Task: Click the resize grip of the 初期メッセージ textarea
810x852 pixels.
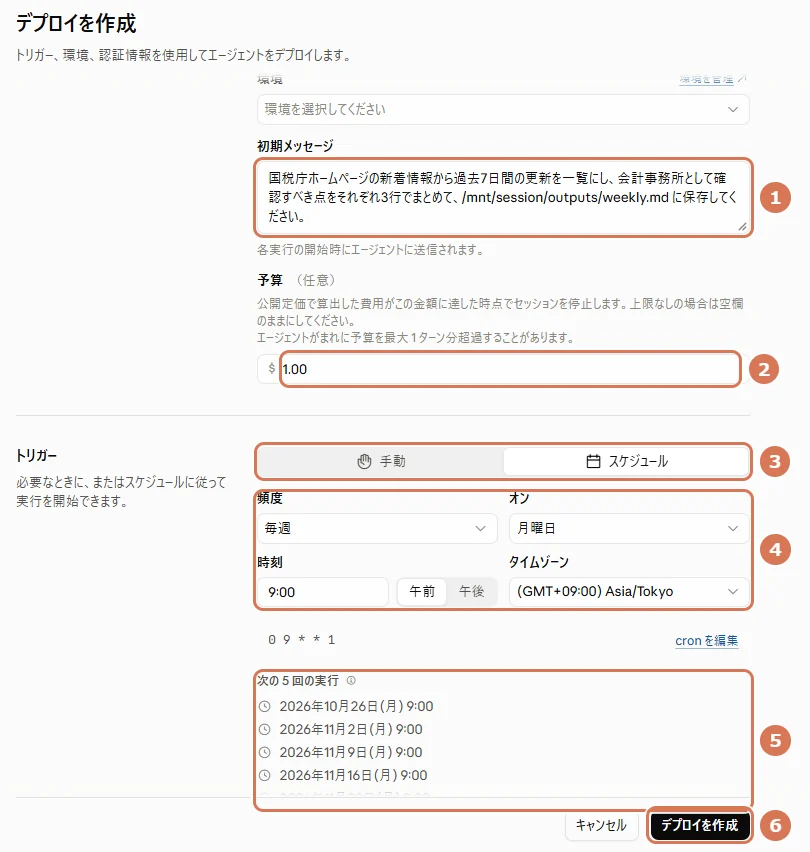Action: pos(742,227)
